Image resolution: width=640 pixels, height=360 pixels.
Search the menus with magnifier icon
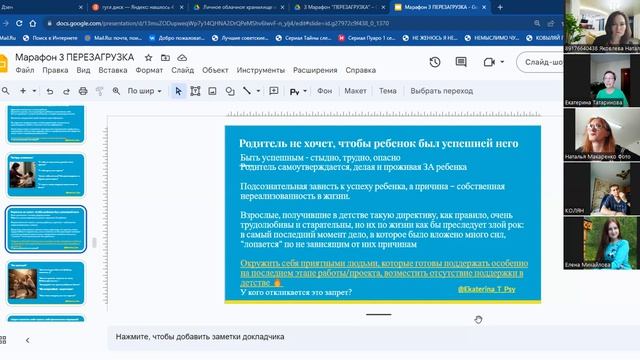click(6, 91)
